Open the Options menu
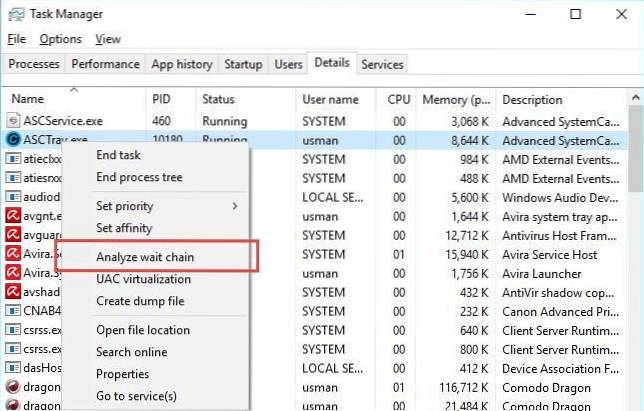Viewport: 644px width, 411px height. point(60,39)
